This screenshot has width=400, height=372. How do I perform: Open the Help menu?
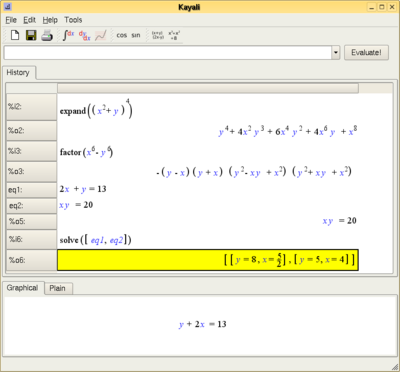50,20
